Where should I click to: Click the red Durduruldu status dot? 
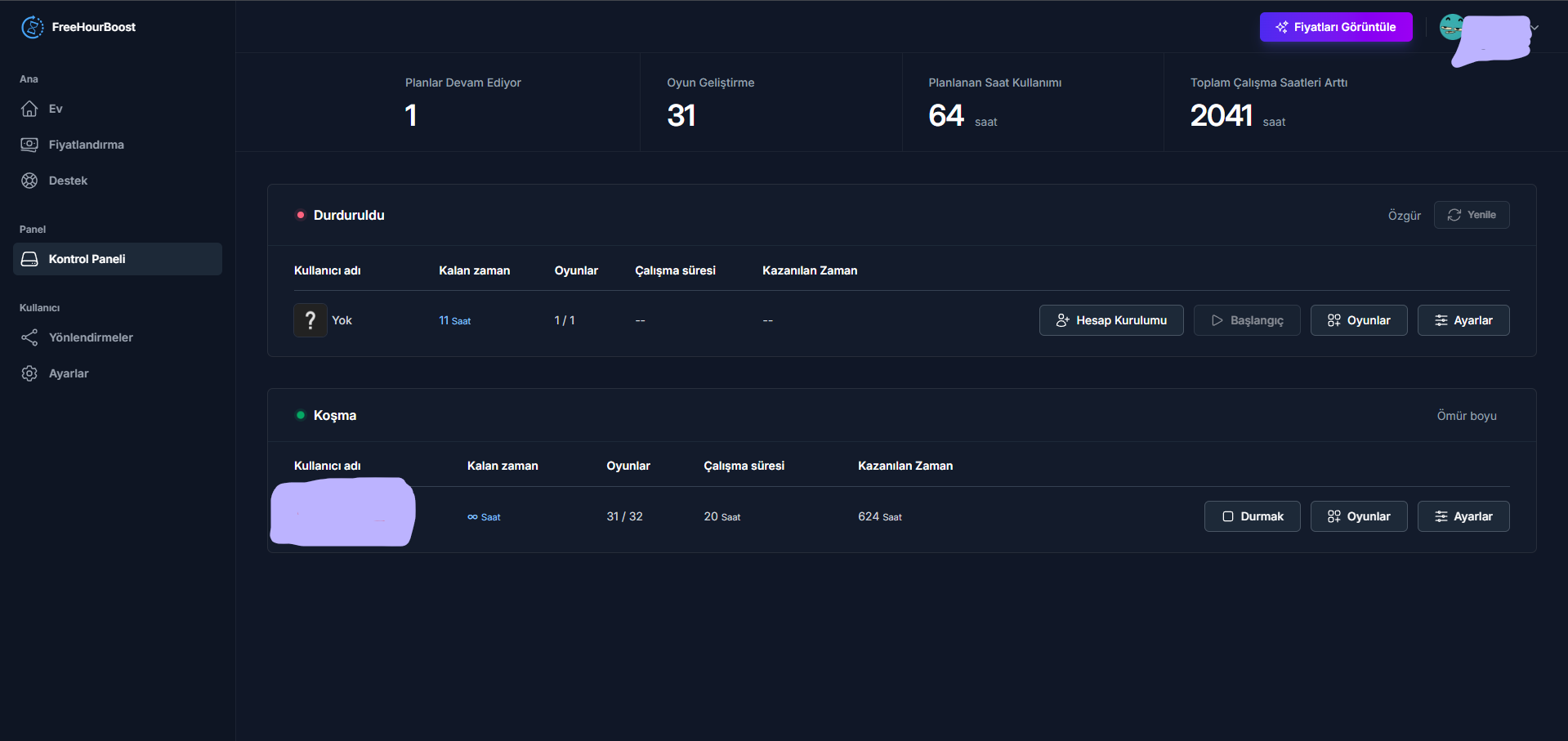pyautogui.click(x=301, y=215)
